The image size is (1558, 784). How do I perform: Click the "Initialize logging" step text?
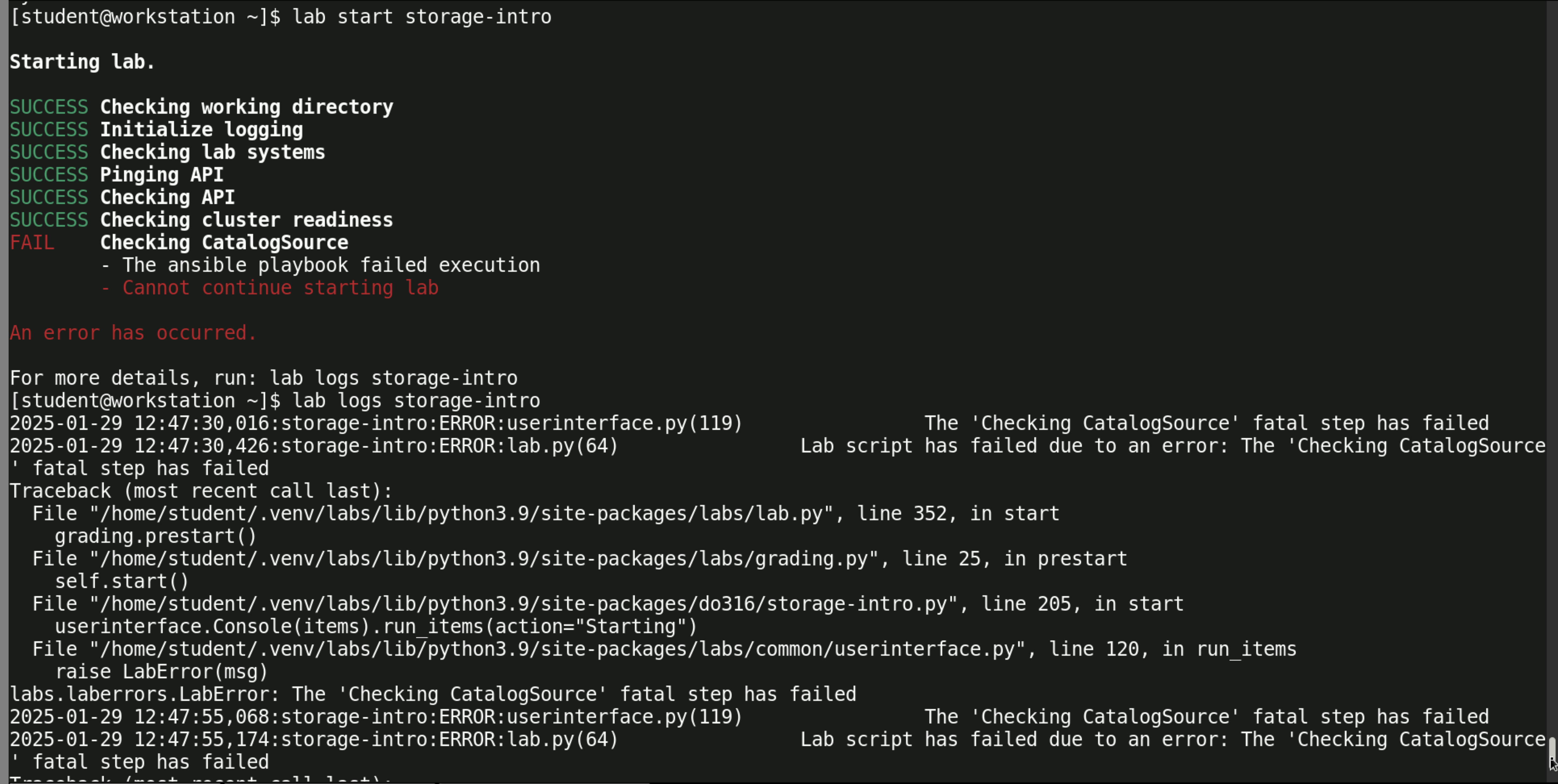pos(201,130)
